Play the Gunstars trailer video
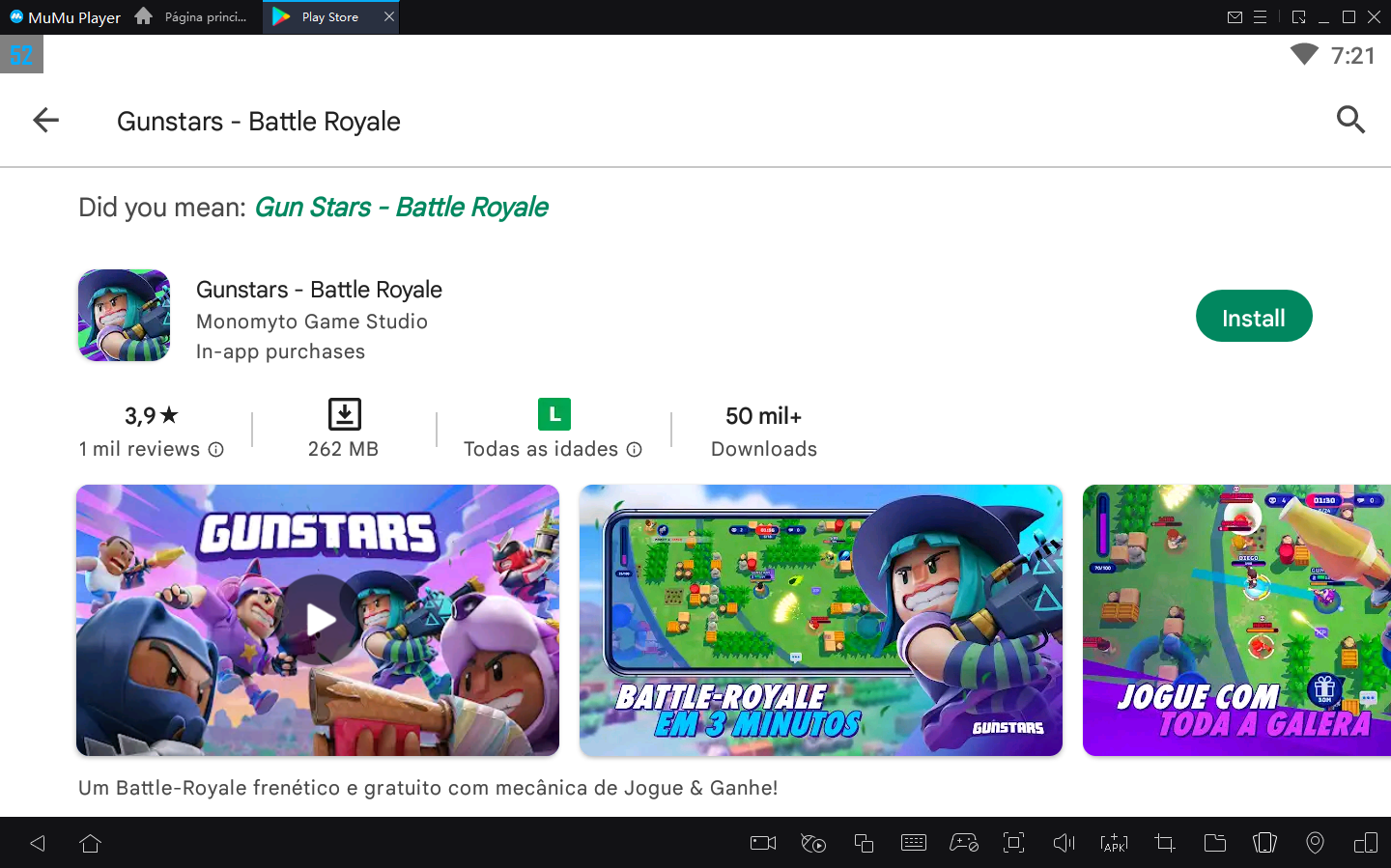Screen dimensions: 1391x868 [x=317, y=620]
